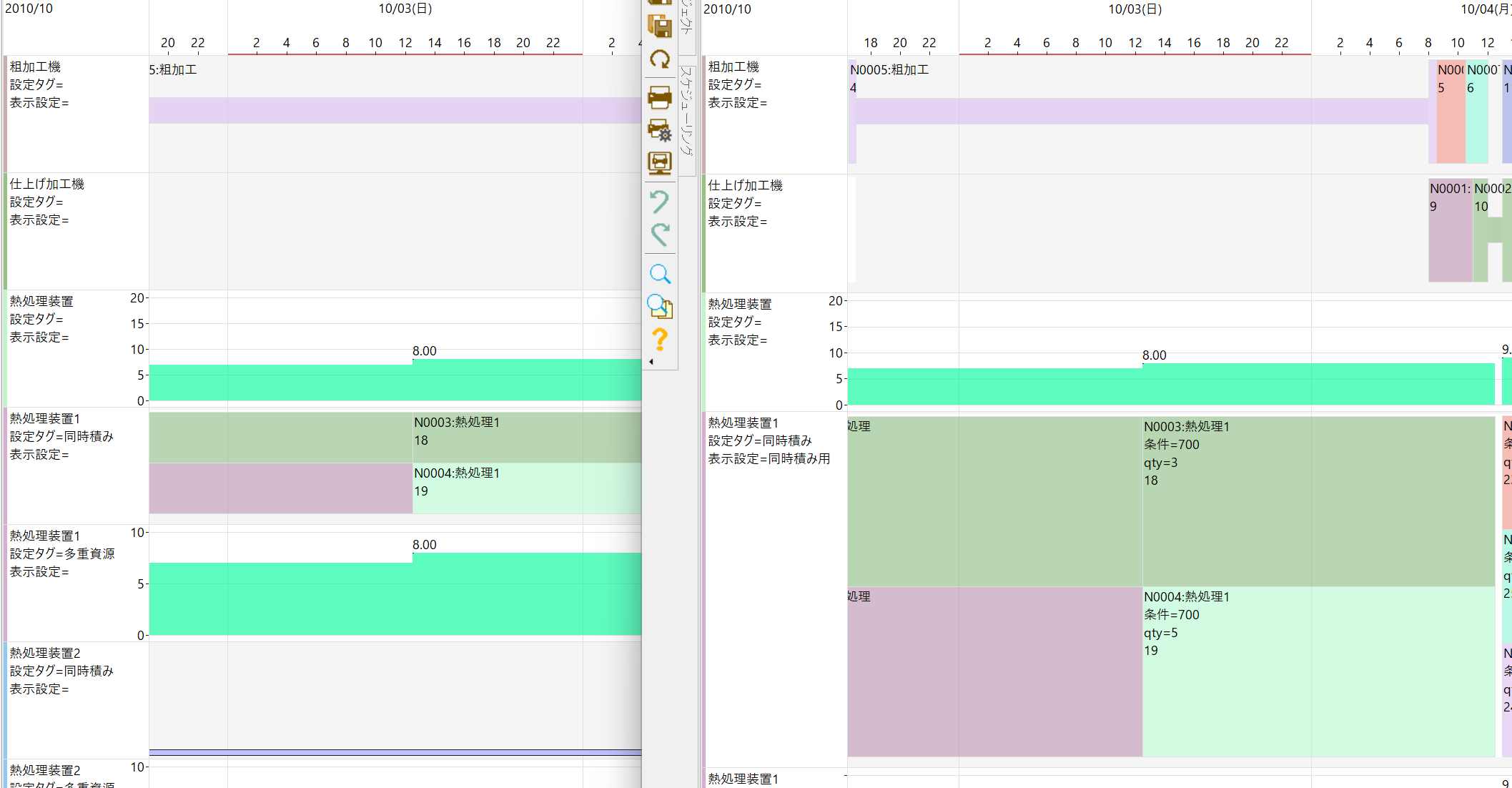
Task: Click 仕上げ加工機 resource label in the right chart
Action: [x=746, y=185]
